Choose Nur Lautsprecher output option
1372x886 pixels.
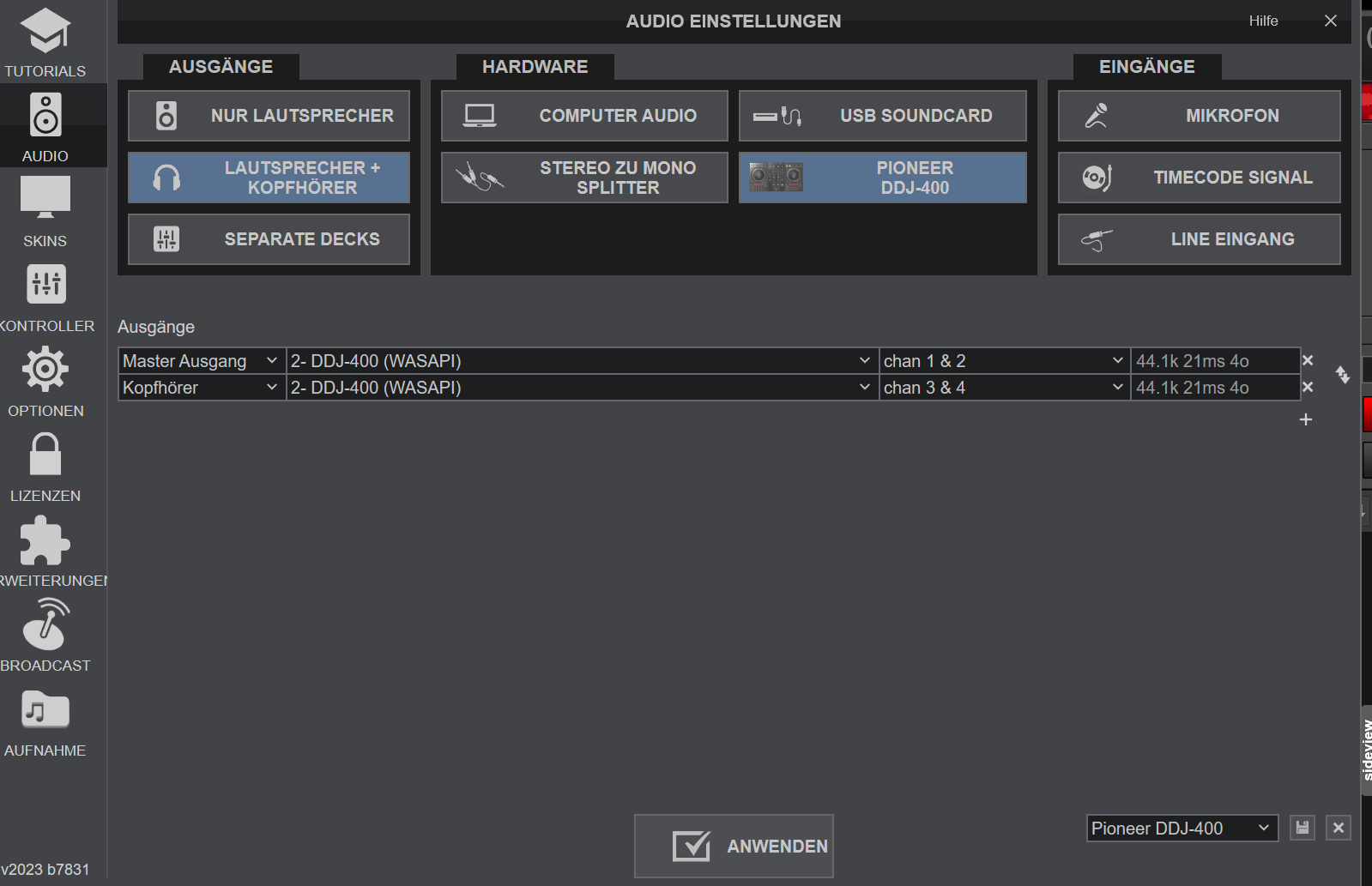269,116
